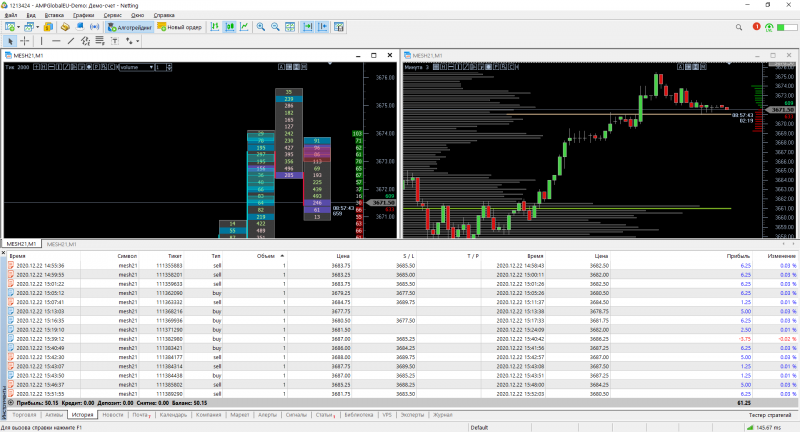Image resolution: width=800 pixels, height=432 pixels.
Task: Select the cursor arrow tool
Action: pos(10,41)
